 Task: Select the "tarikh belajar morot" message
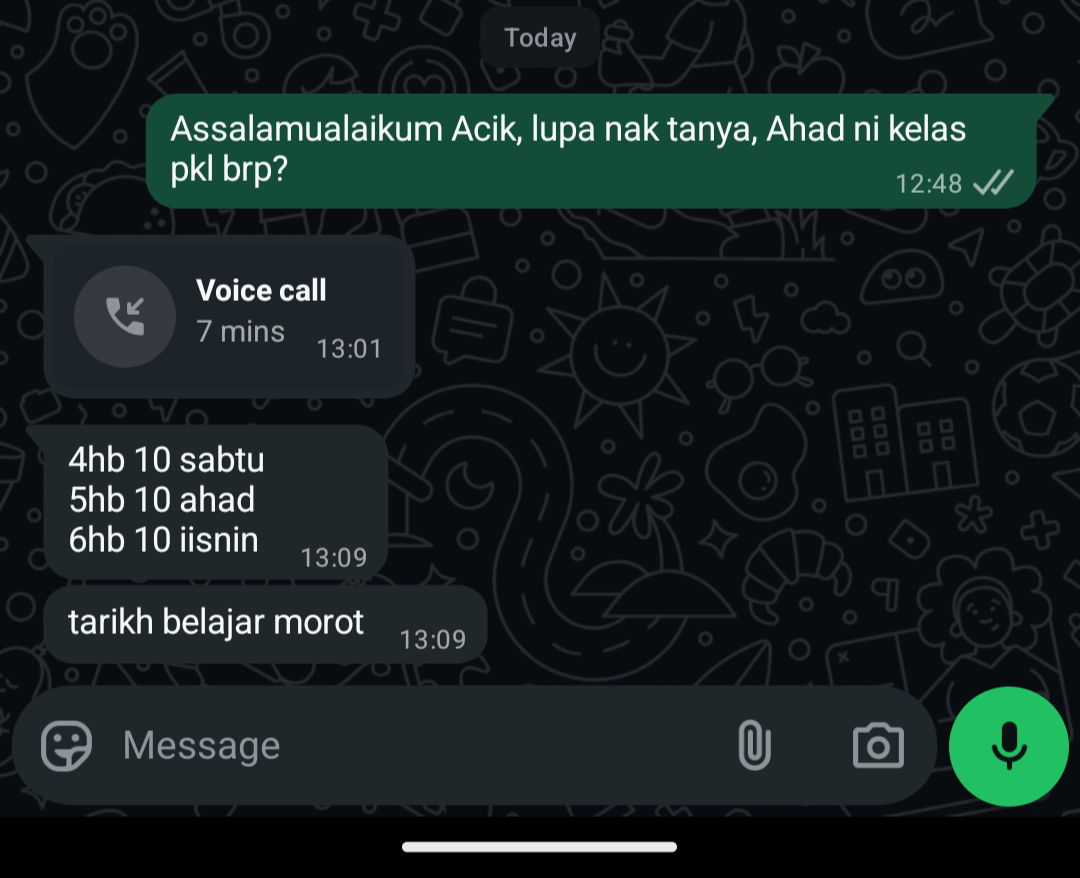266,624
